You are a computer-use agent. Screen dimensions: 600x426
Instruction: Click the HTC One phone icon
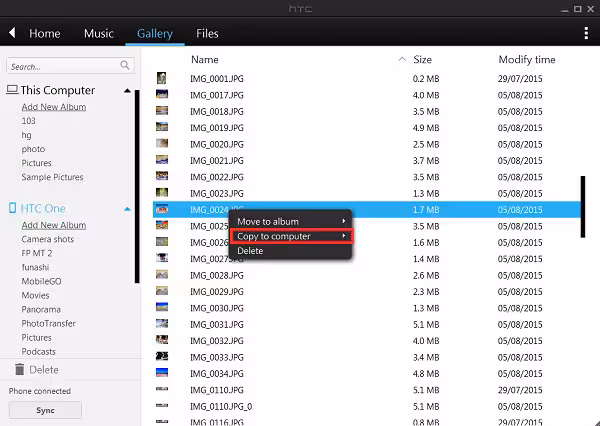pos(12,208)
